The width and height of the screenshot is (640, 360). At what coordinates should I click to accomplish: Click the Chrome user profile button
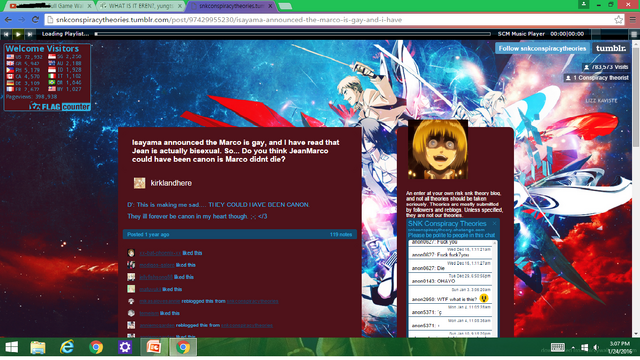pos(584,4)
